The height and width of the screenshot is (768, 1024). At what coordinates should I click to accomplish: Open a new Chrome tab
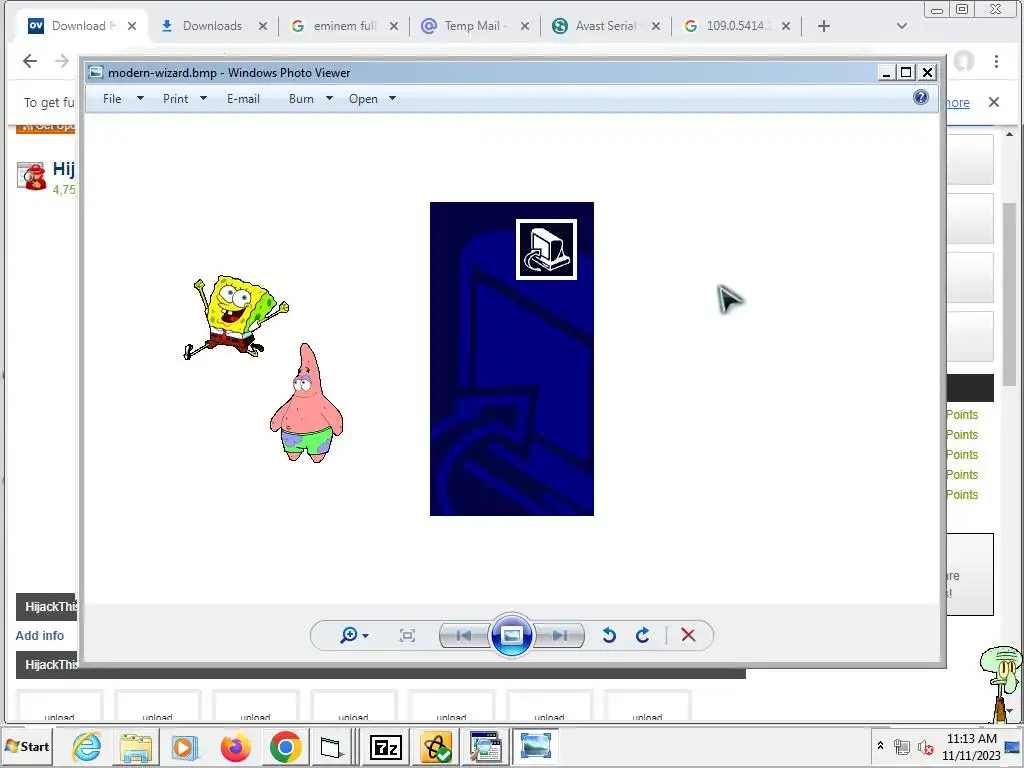point(824,26)
